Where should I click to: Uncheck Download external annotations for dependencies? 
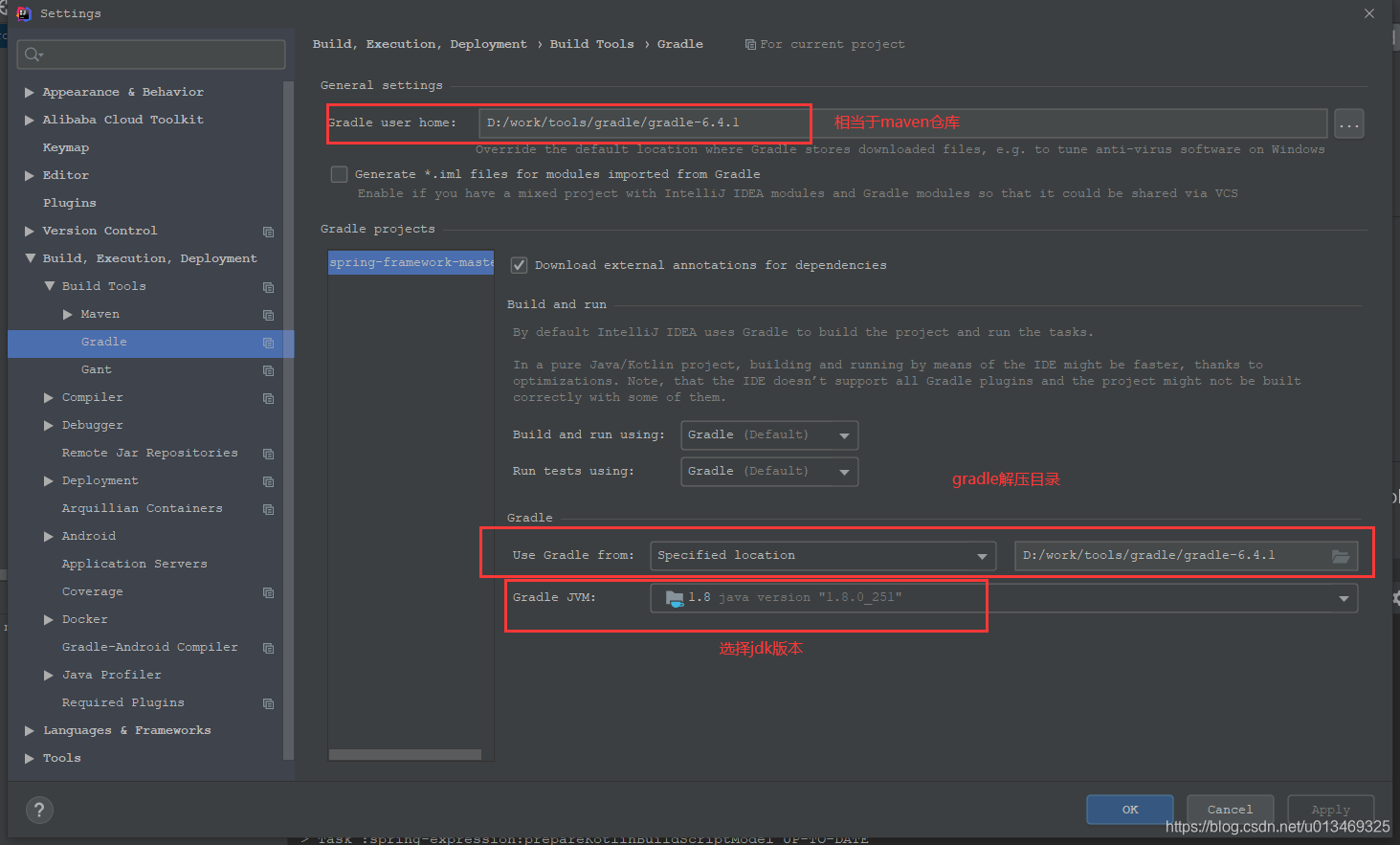point(519,265)
